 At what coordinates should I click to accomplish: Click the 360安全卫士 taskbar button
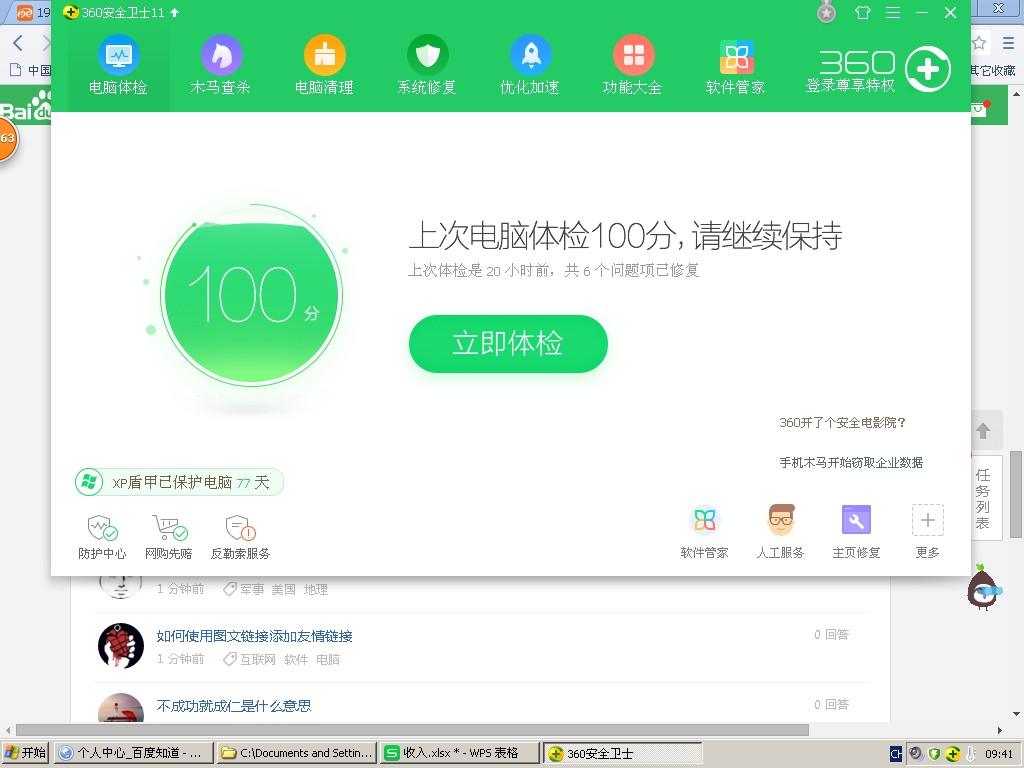click(623, 753)
